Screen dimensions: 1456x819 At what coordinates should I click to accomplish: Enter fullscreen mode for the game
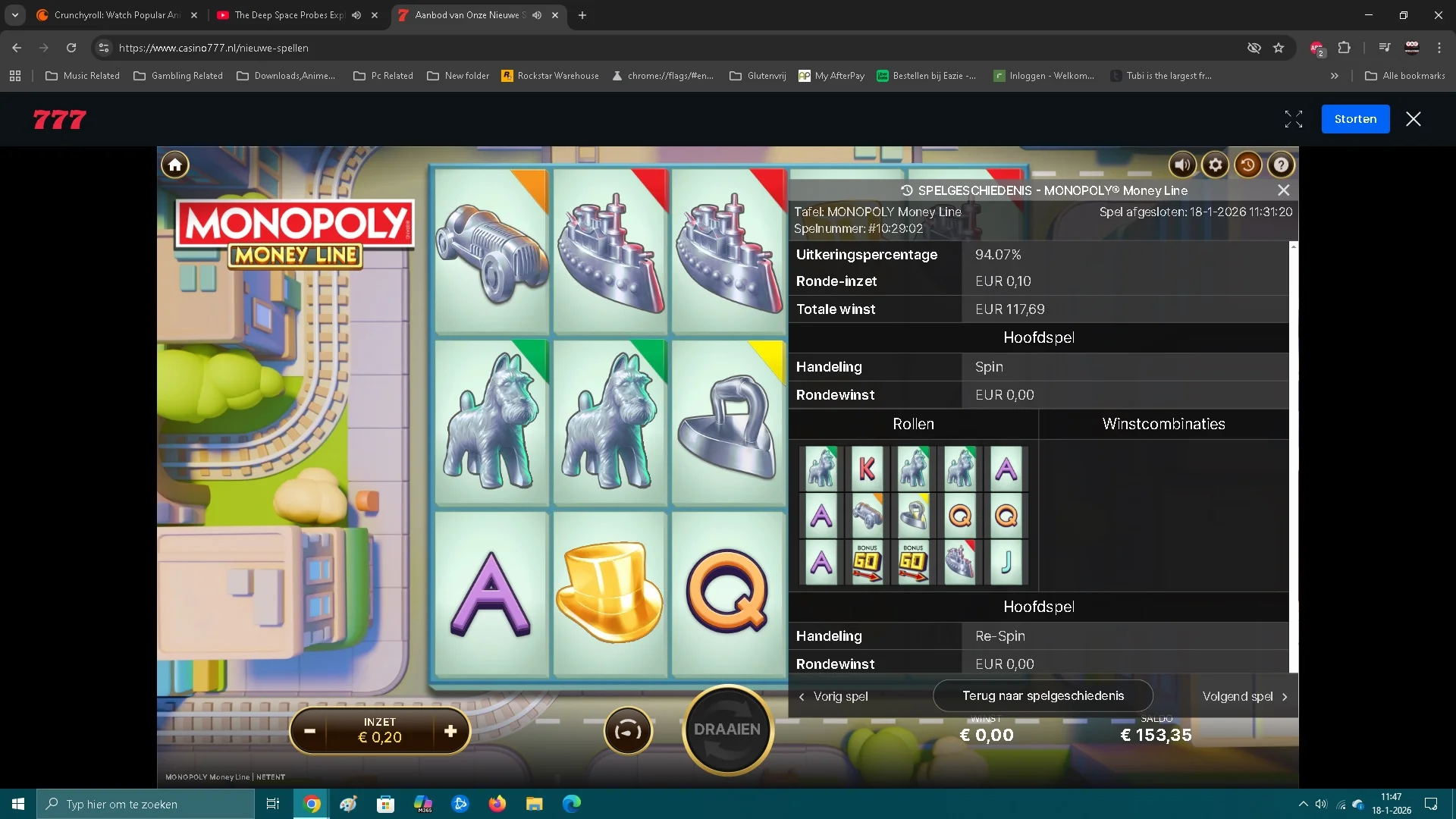click(x=1294, y=119)
